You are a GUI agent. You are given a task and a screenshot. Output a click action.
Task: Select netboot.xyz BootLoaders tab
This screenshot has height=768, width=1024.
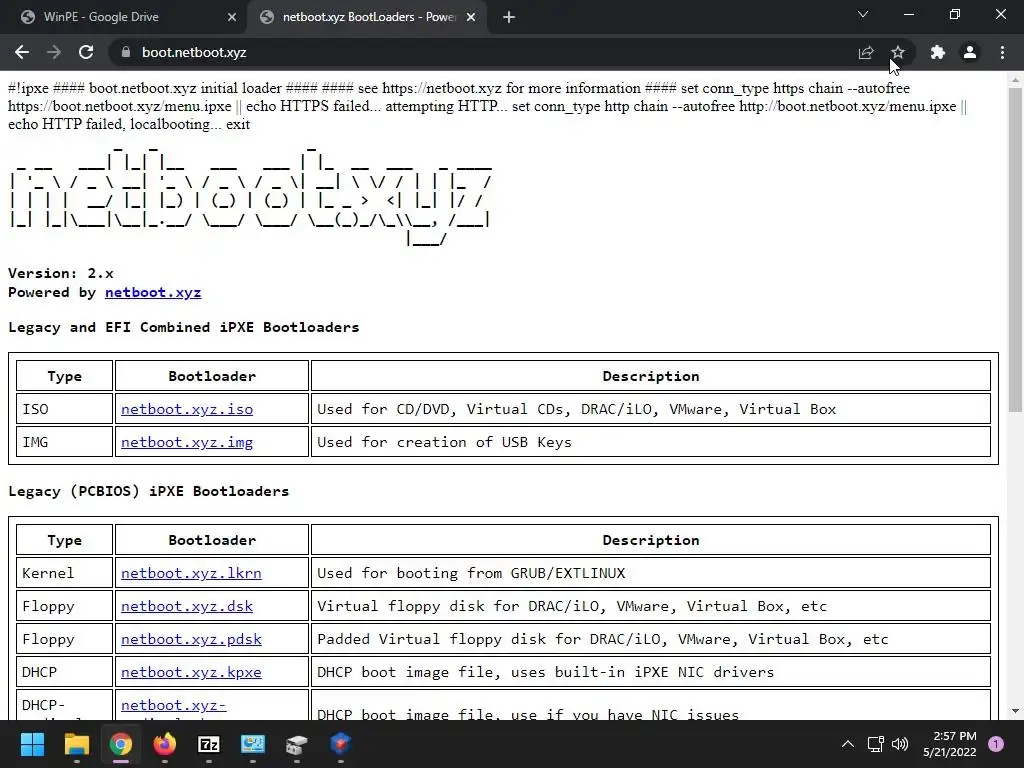[x=369, y=17]
